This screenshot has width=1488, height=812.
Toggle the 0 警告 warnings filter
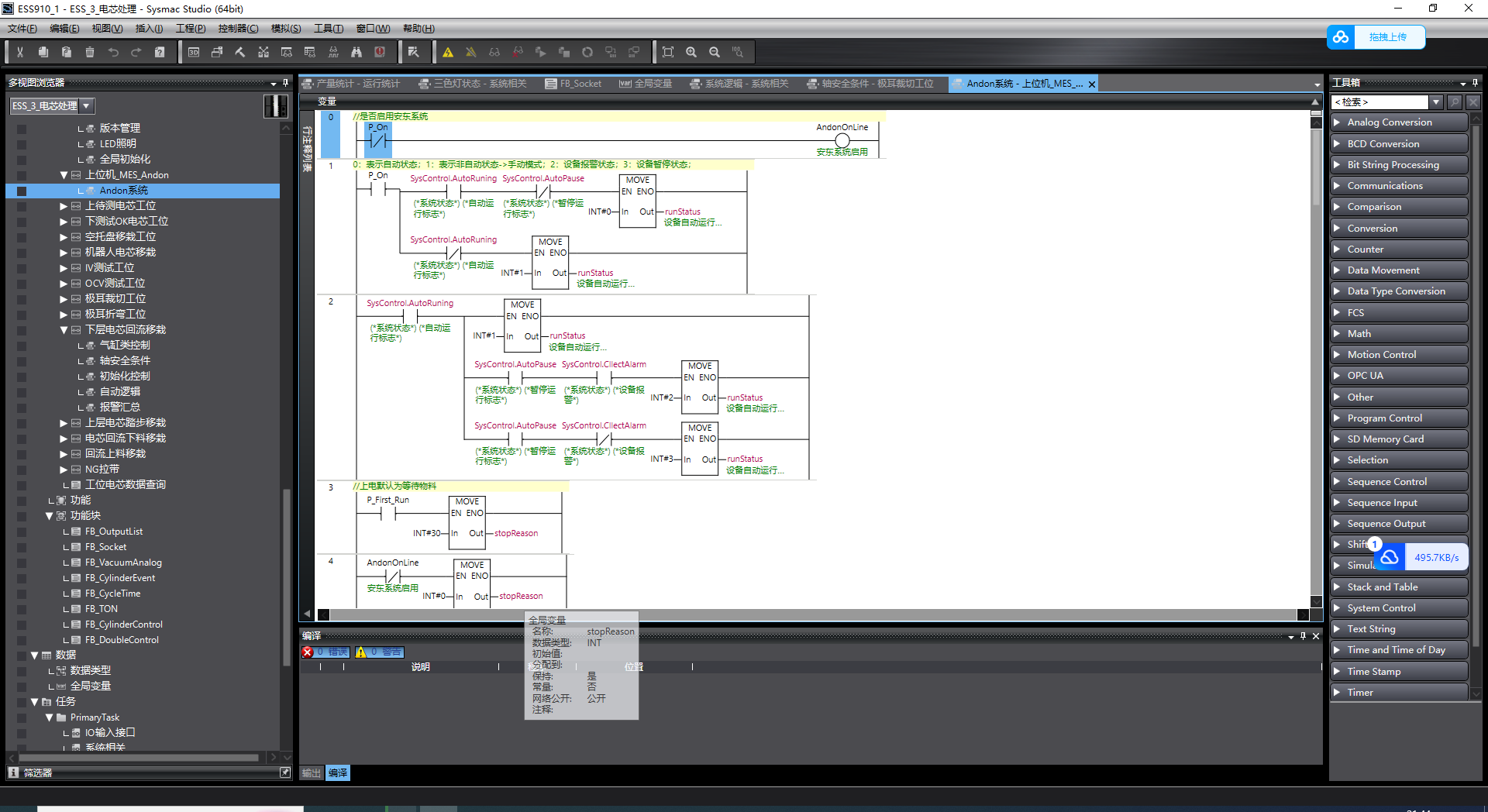click(x=380, y=652)
